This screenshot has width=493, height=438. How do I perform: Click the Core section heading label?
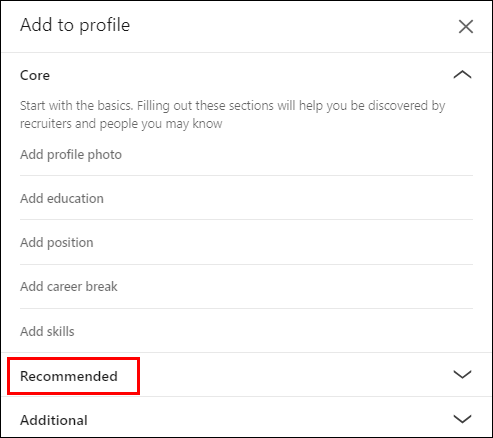point(35,75)
